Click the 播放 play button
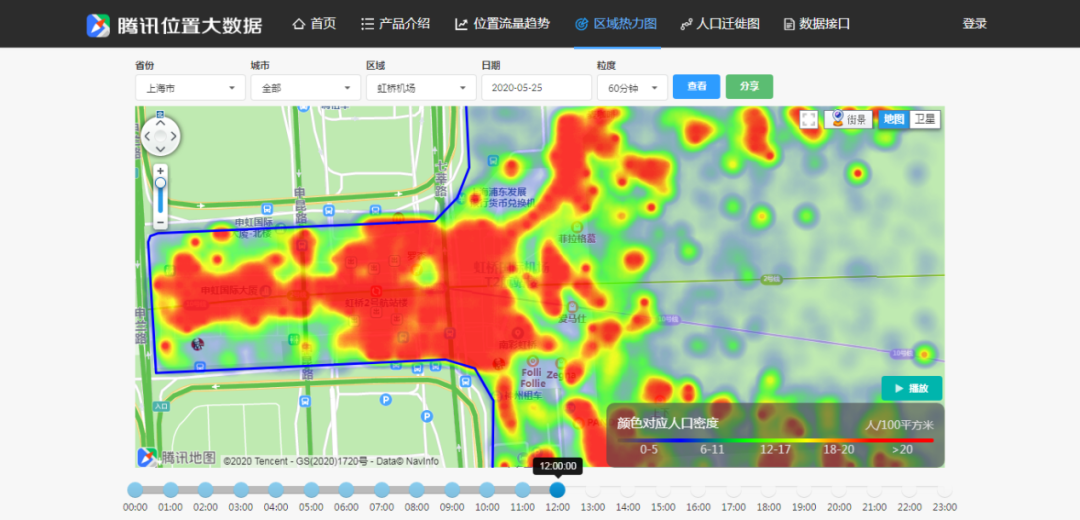 pos(912,388)
